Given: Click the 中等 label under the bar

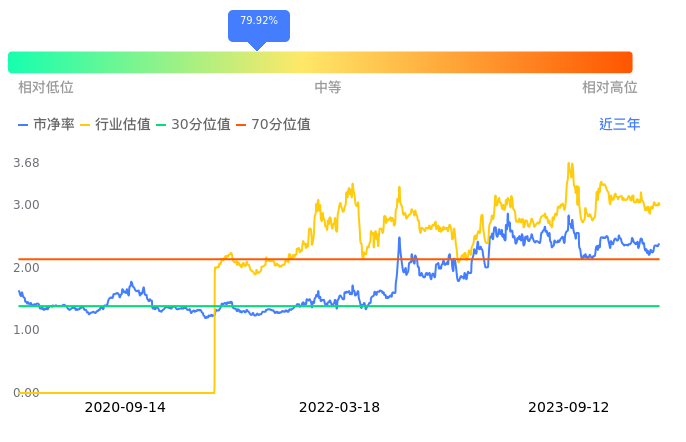Looking at the screenshot, I should 328,87.
